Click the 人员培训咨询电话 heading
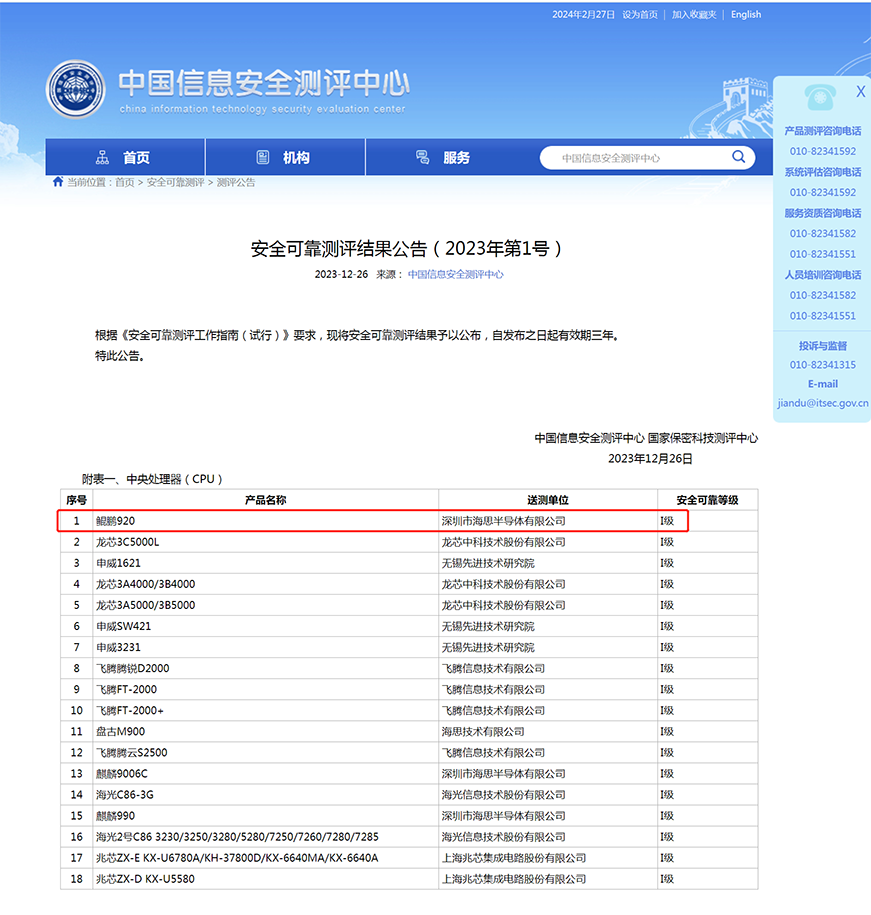The image size is (871, 915). 823,274
